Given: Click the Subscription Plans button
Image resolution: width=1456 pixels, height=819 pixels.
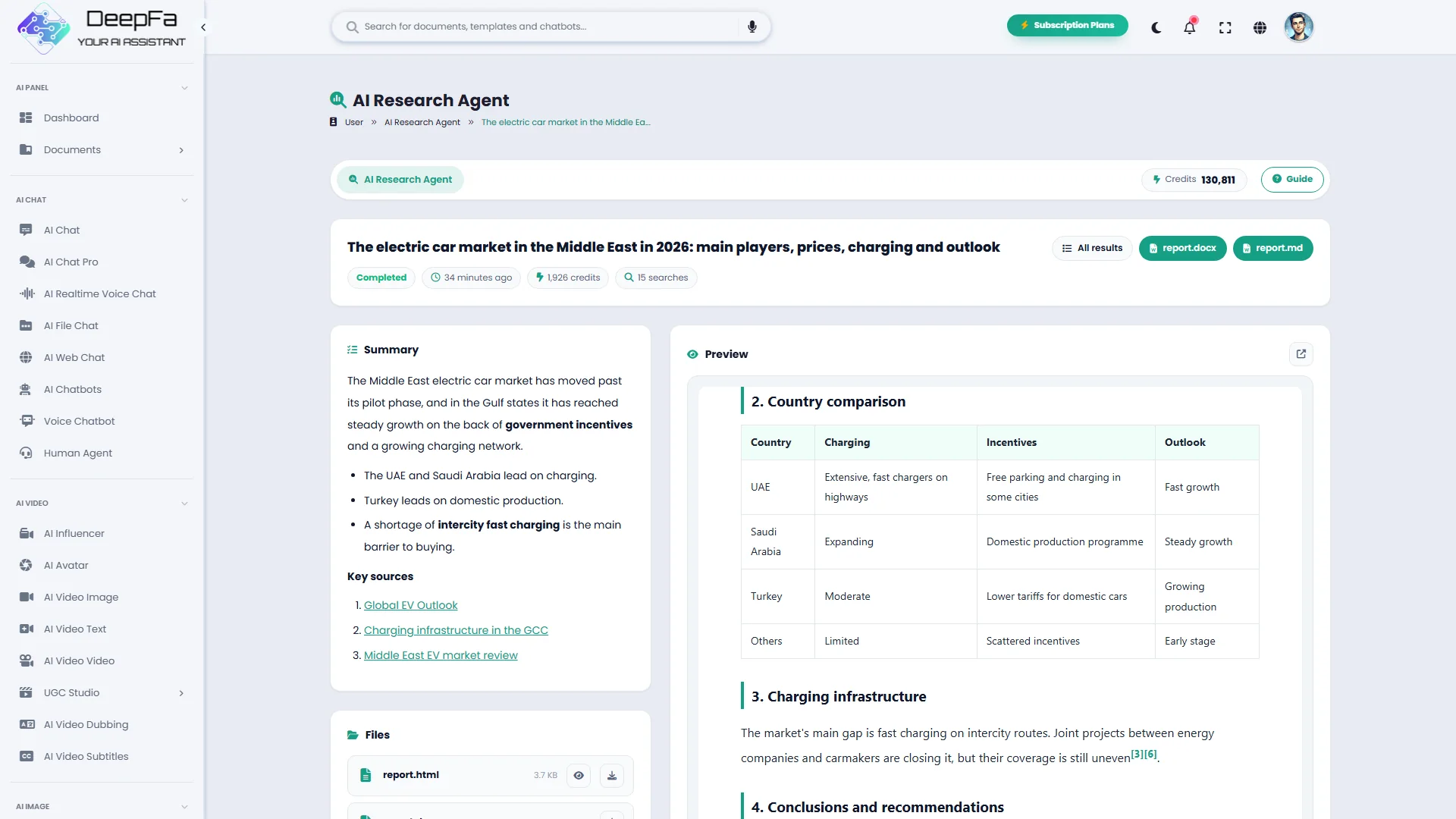Looking at the screenshot, I should [x=1067, y=25].
